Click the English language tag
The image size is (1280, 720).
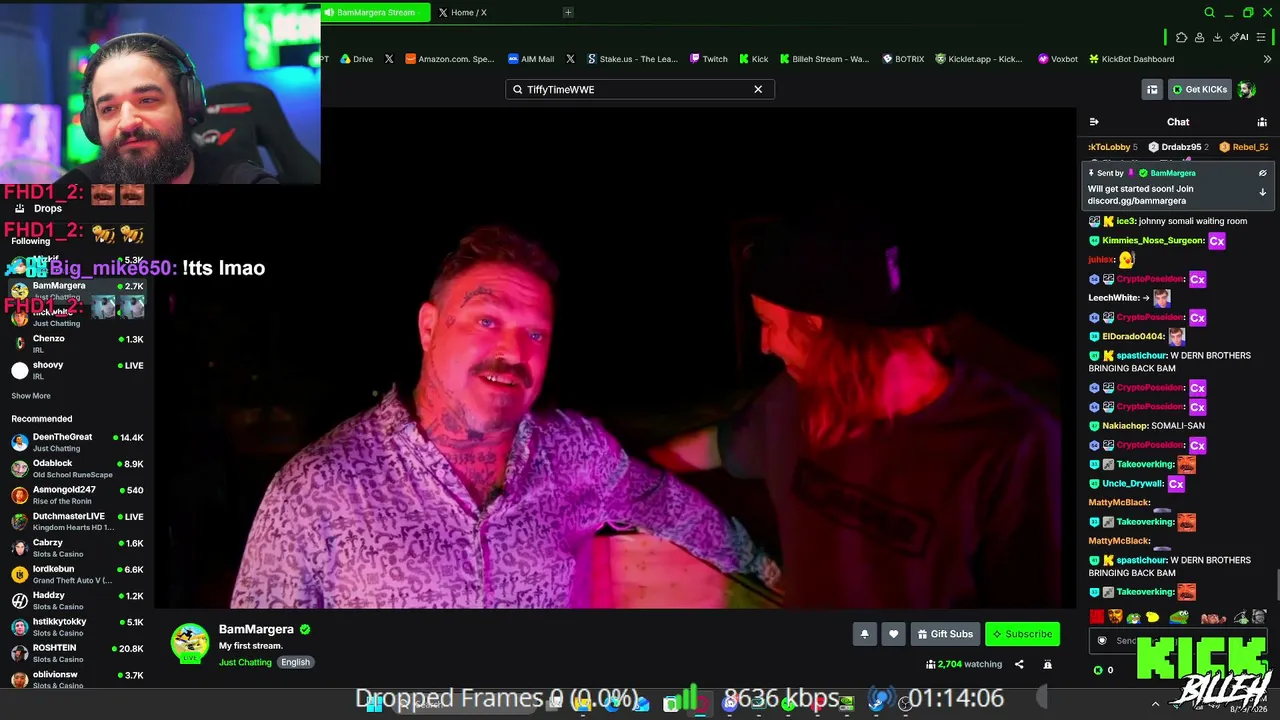[x=295, y=662]
